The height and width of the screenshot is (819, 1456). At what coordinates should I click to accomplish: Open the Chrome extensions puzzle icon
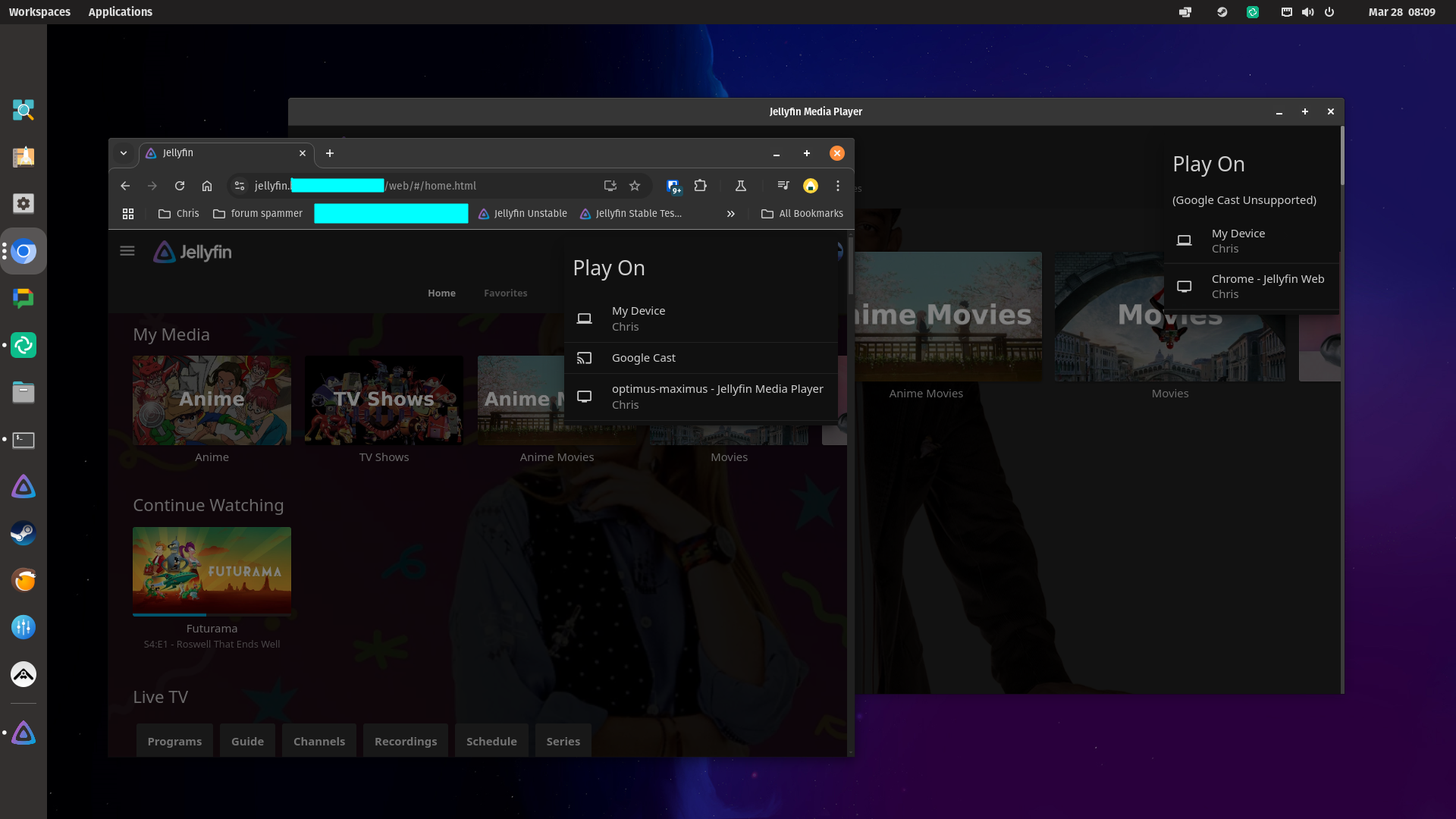pos(700,186)
